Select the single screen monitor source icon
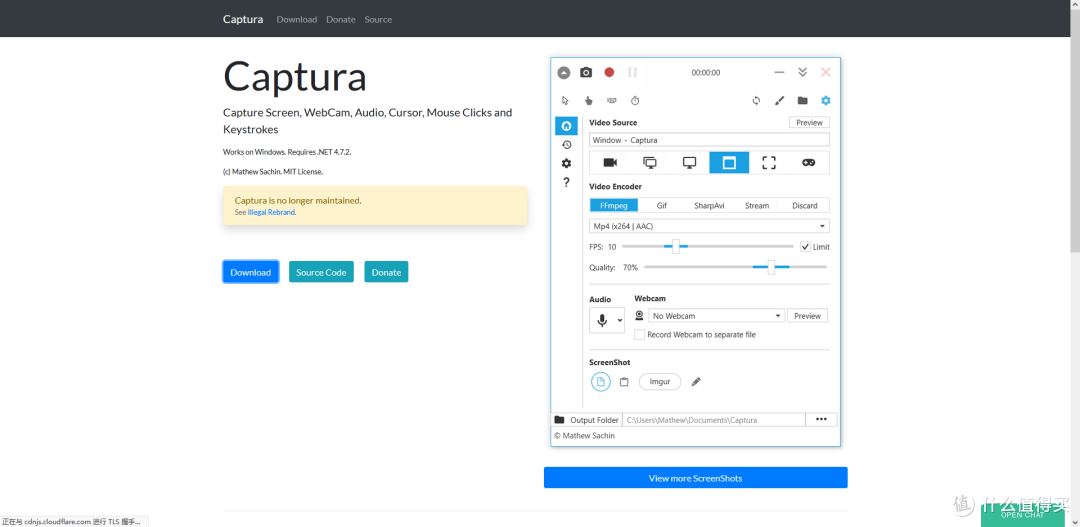This screenshot has width=1080, height=527. click(x=689, y=163)
